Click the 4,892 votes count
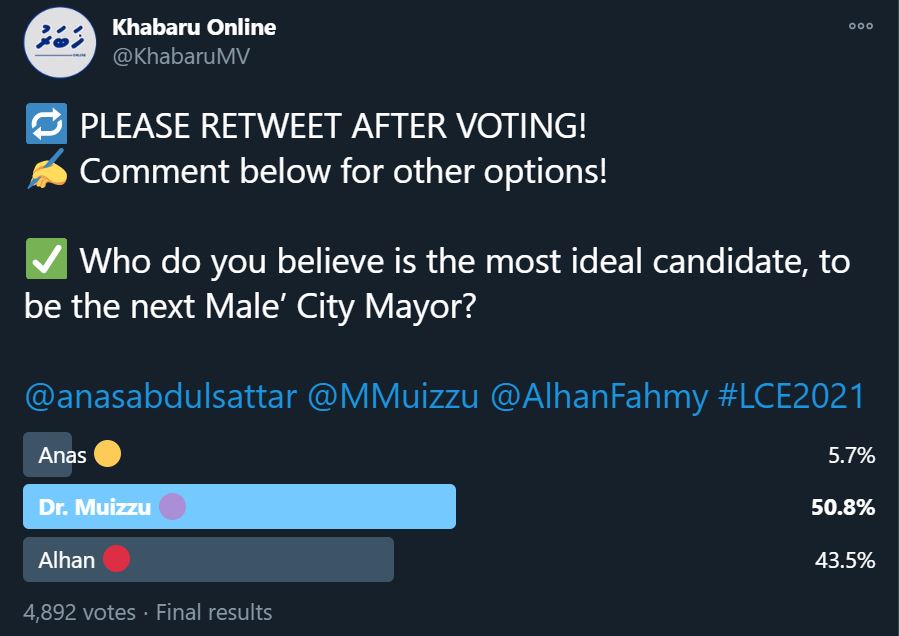899x636 pixels. [x=79, y=611]
